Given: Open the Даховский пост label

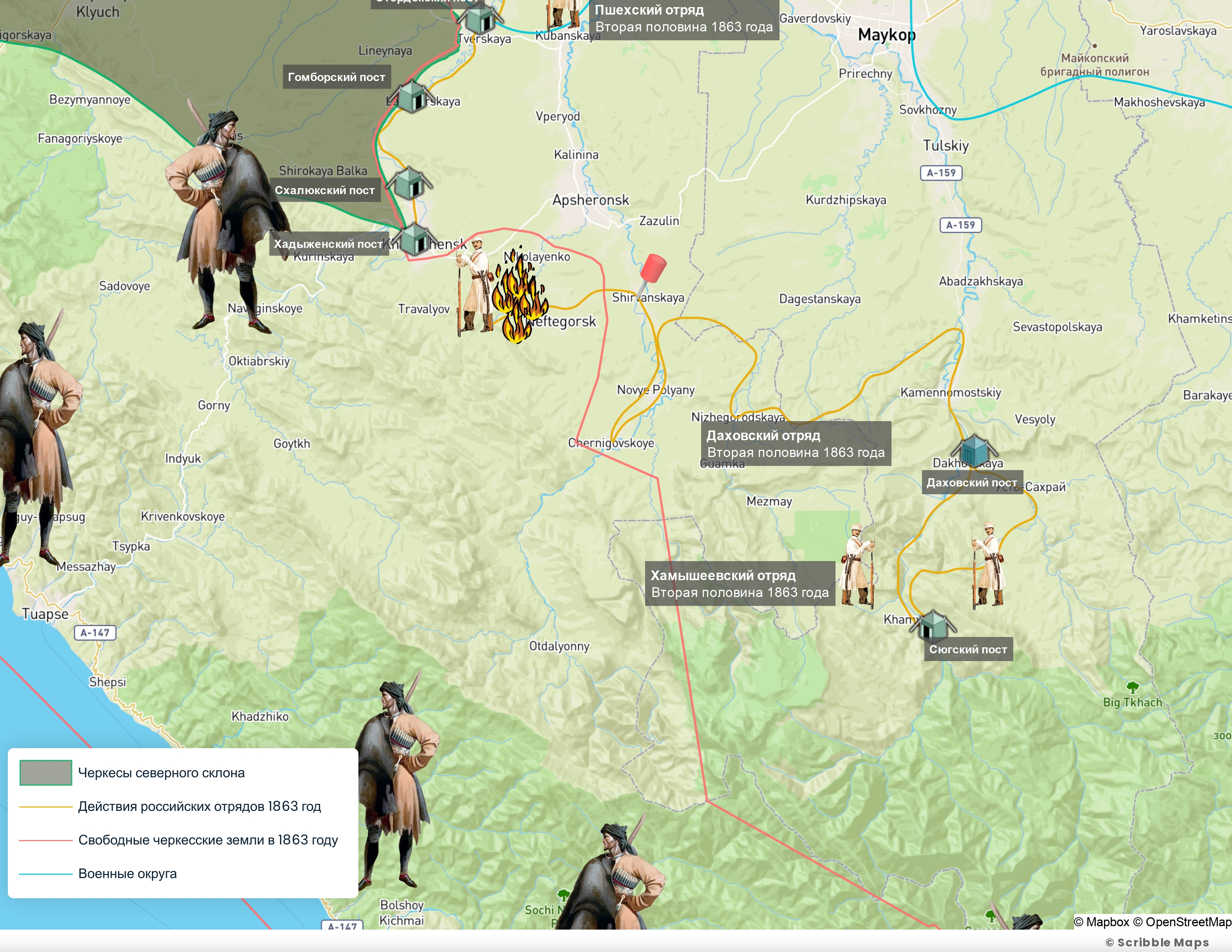Looking at the screenshot, I should click(x=972, y=482).
